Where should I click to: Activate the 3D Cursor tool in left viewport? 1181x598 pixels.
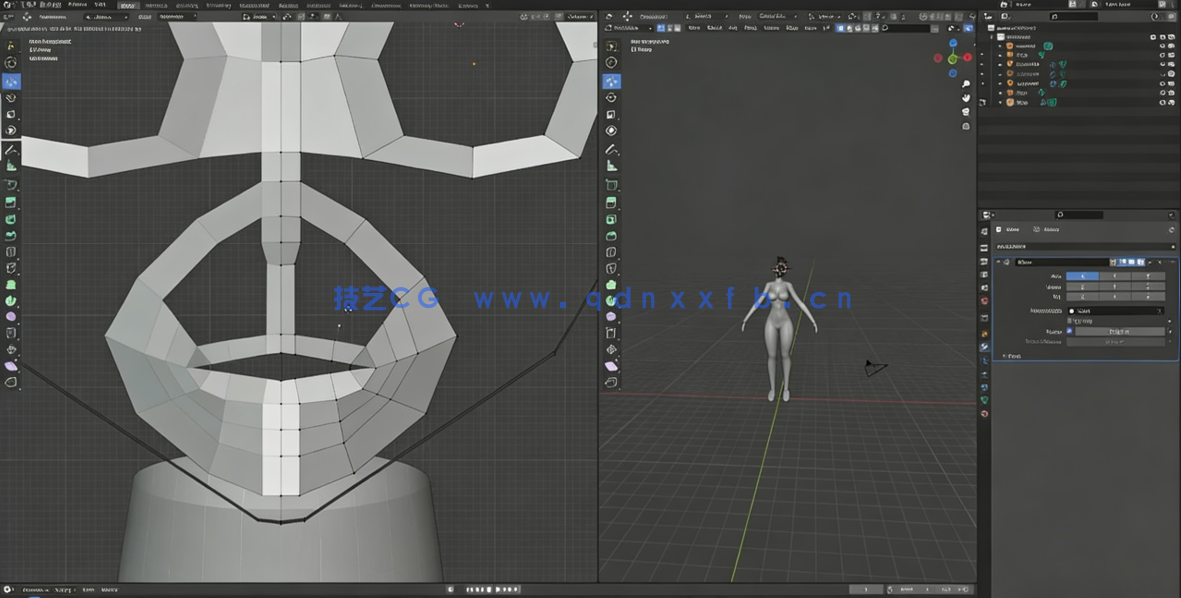[x=11, y=63]
